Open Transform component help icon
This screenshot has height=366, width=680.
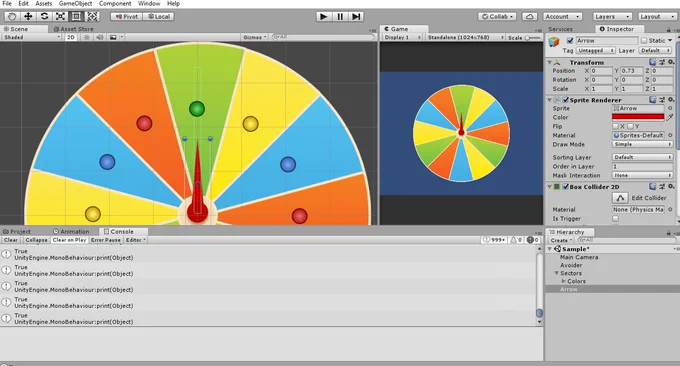pos(652,62)
